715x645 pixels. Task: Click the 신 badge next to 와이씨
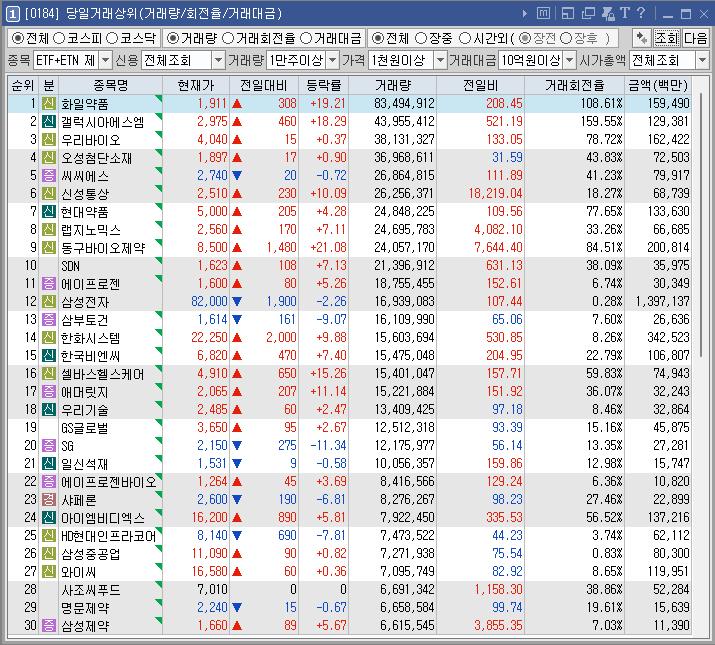click(49, 571)
